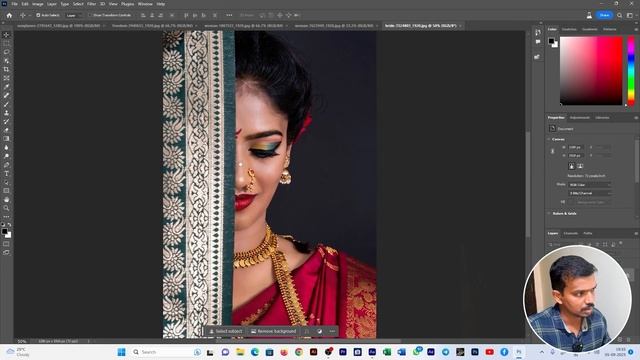640x360 pixels.
Task: Select the Spot Healing Brush tool
Action: (6, 96)
